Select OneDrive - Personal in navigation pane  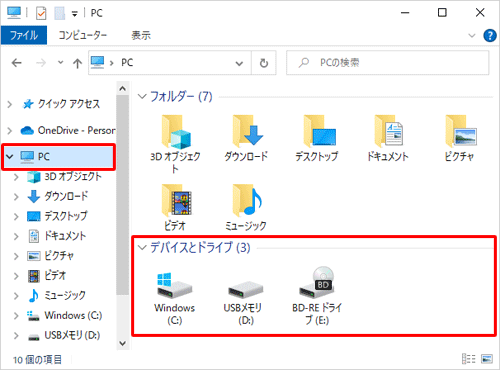[x=68, y=130]
